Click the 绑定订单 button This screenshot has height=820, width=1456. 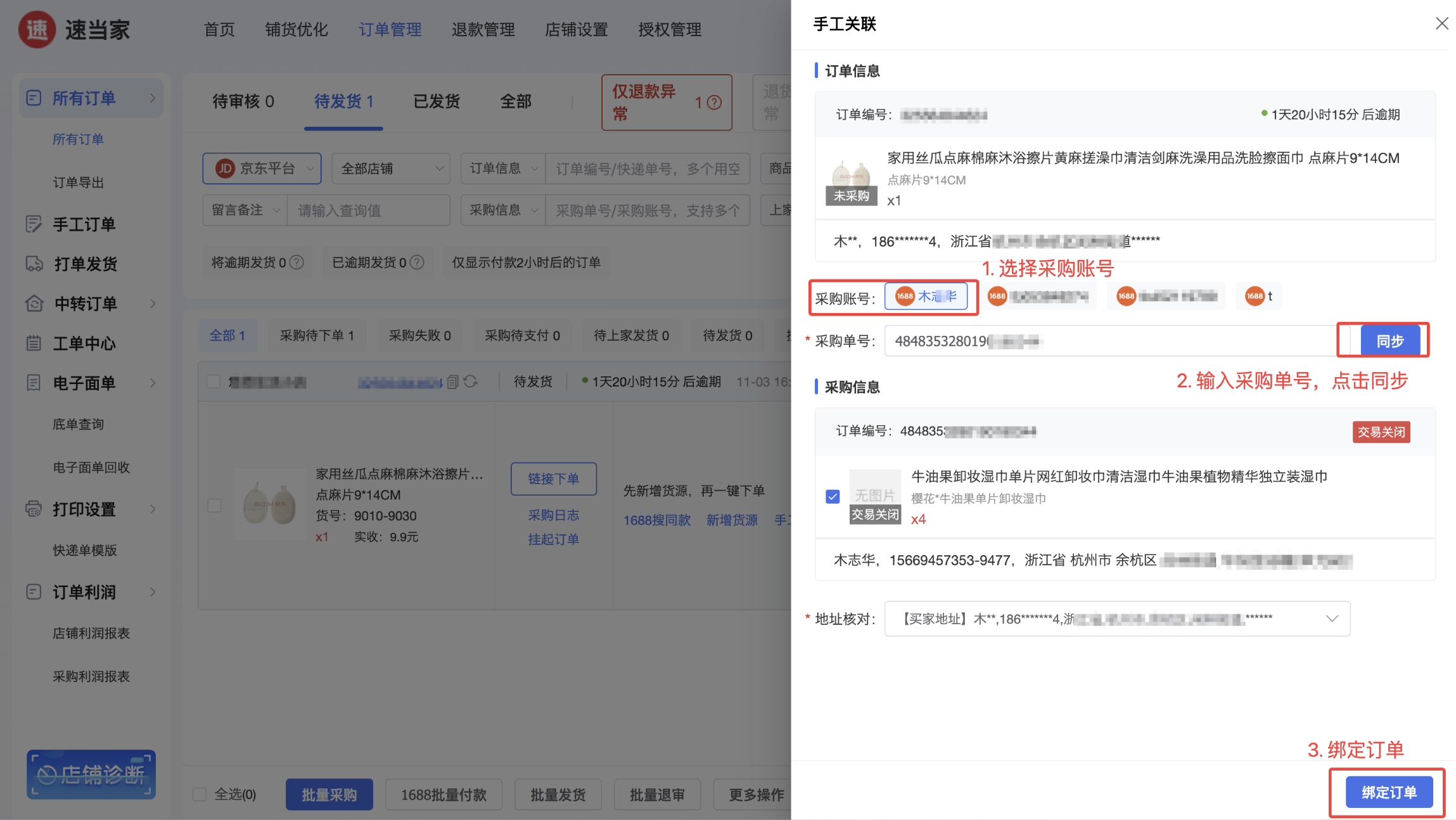[1388, 792]
